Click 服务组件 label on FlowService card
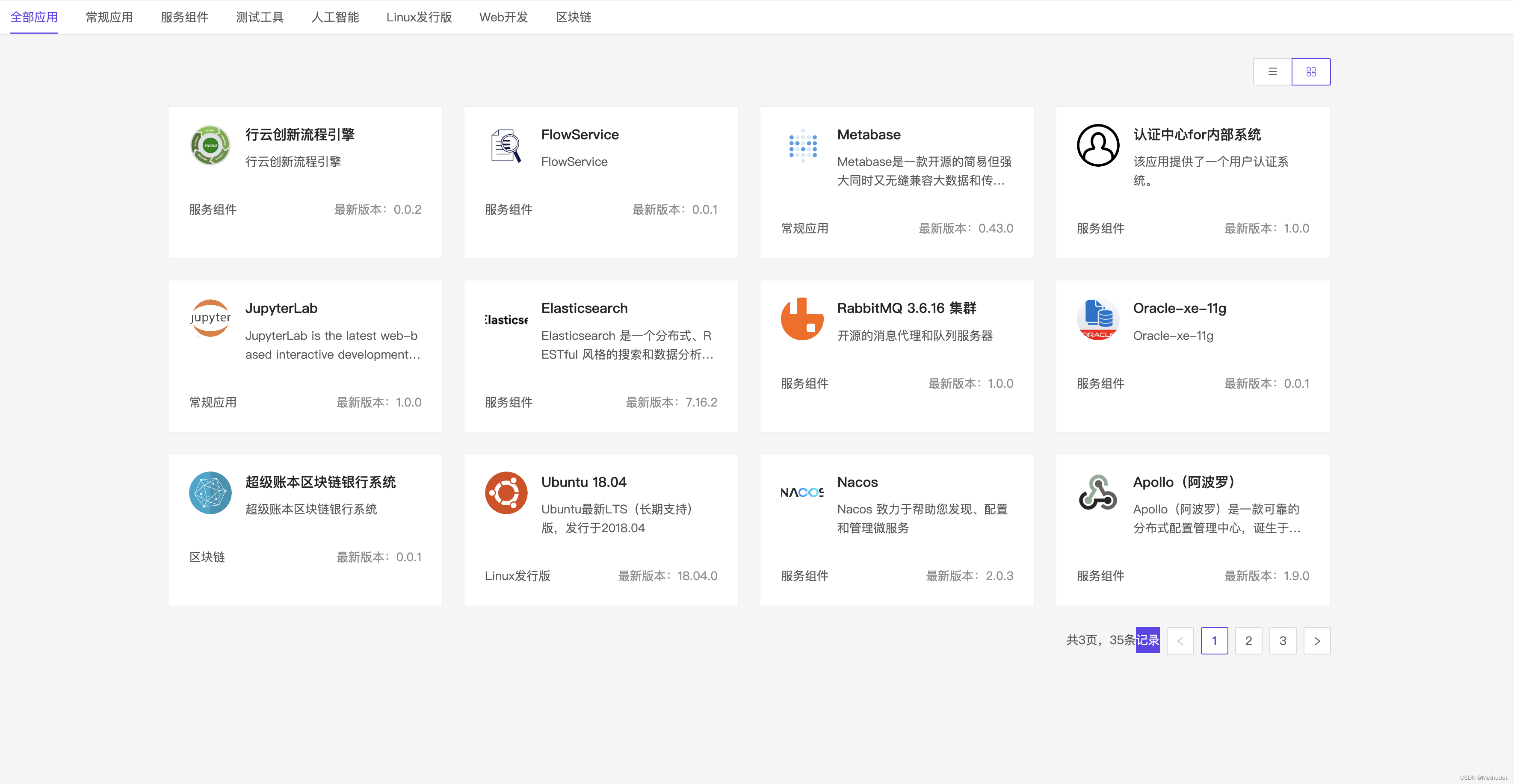This screenshot has width=1514, height=784. [509, 209]
